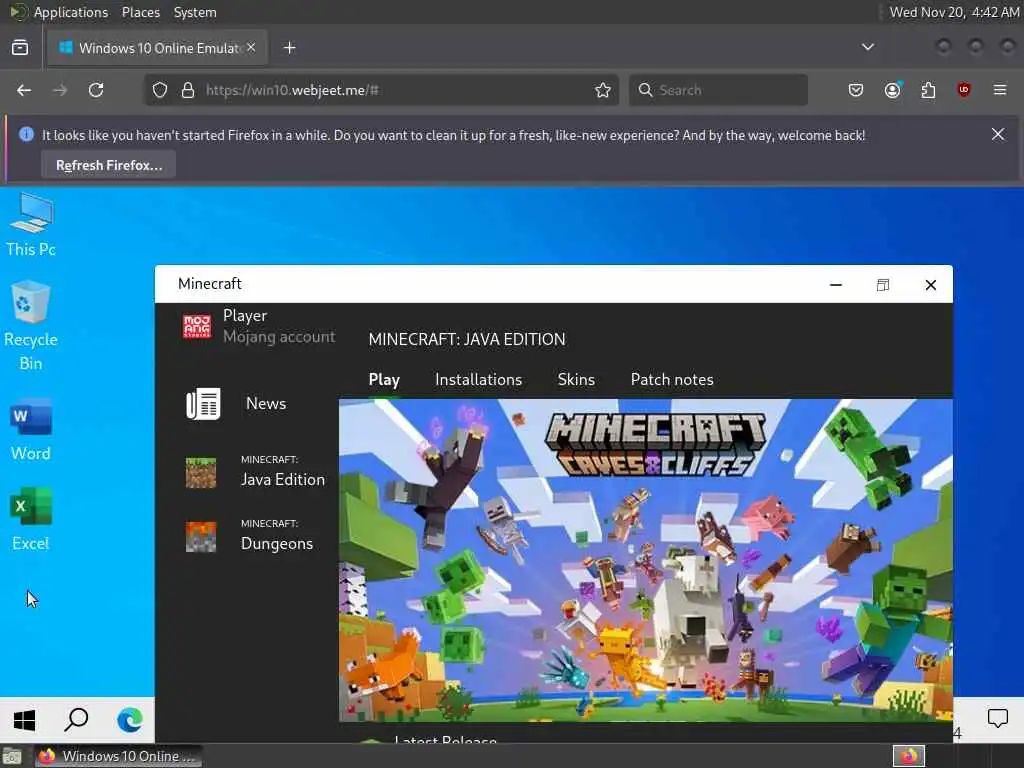Switch to the Play tab
Screen dimensions: 1024x768
coord(384,379)
